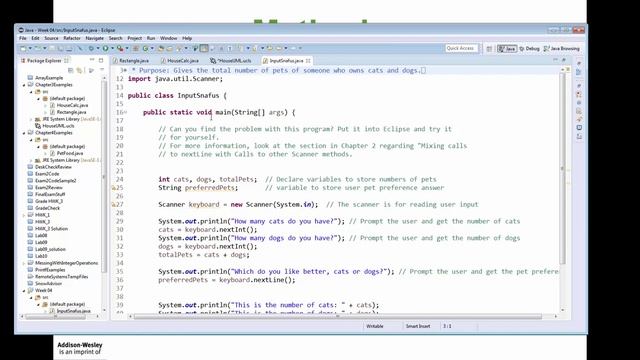
Task: Open the Package Explorer view menu
Action: pos(102,70)
